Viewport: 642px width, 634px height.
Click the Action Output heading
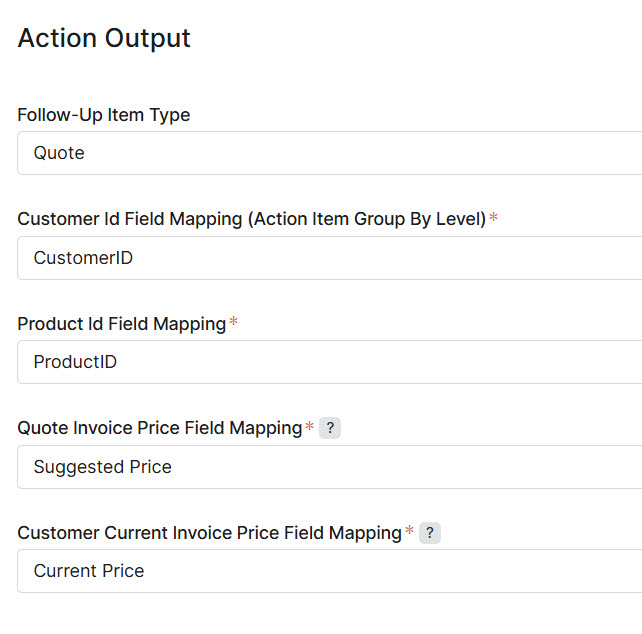(x=104, y=38)
